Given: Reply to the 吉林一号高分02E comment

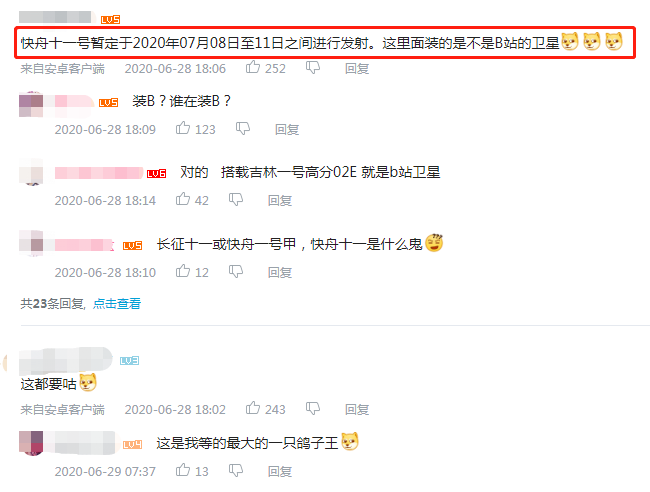Looking at the screenshot, I should click(x=280, y=201).
